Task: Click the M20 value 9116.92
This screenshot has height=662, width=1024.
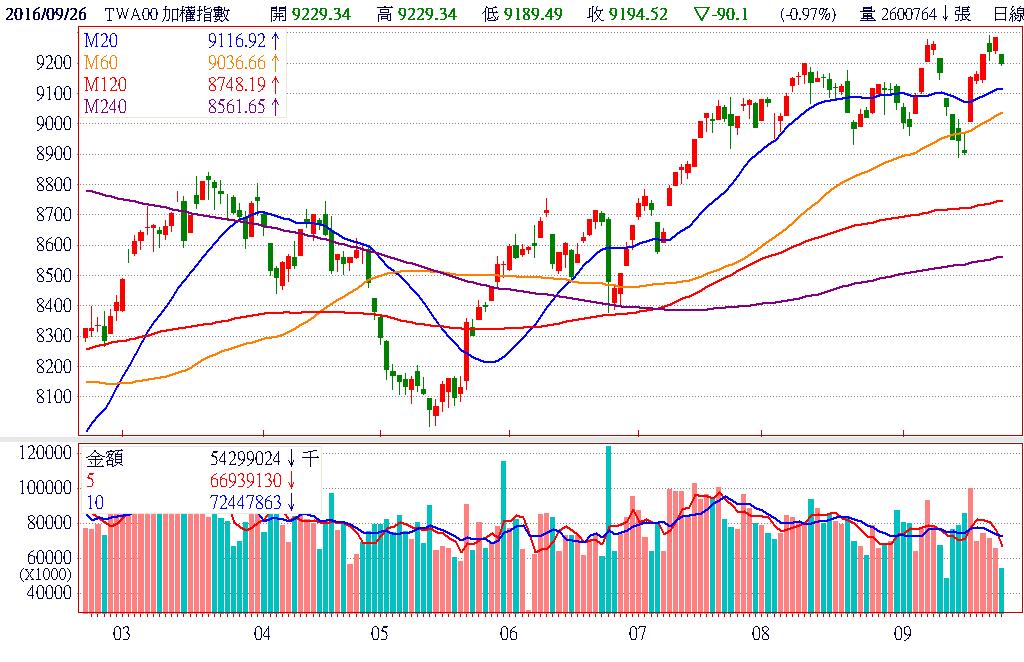Action: pos(237,40)
